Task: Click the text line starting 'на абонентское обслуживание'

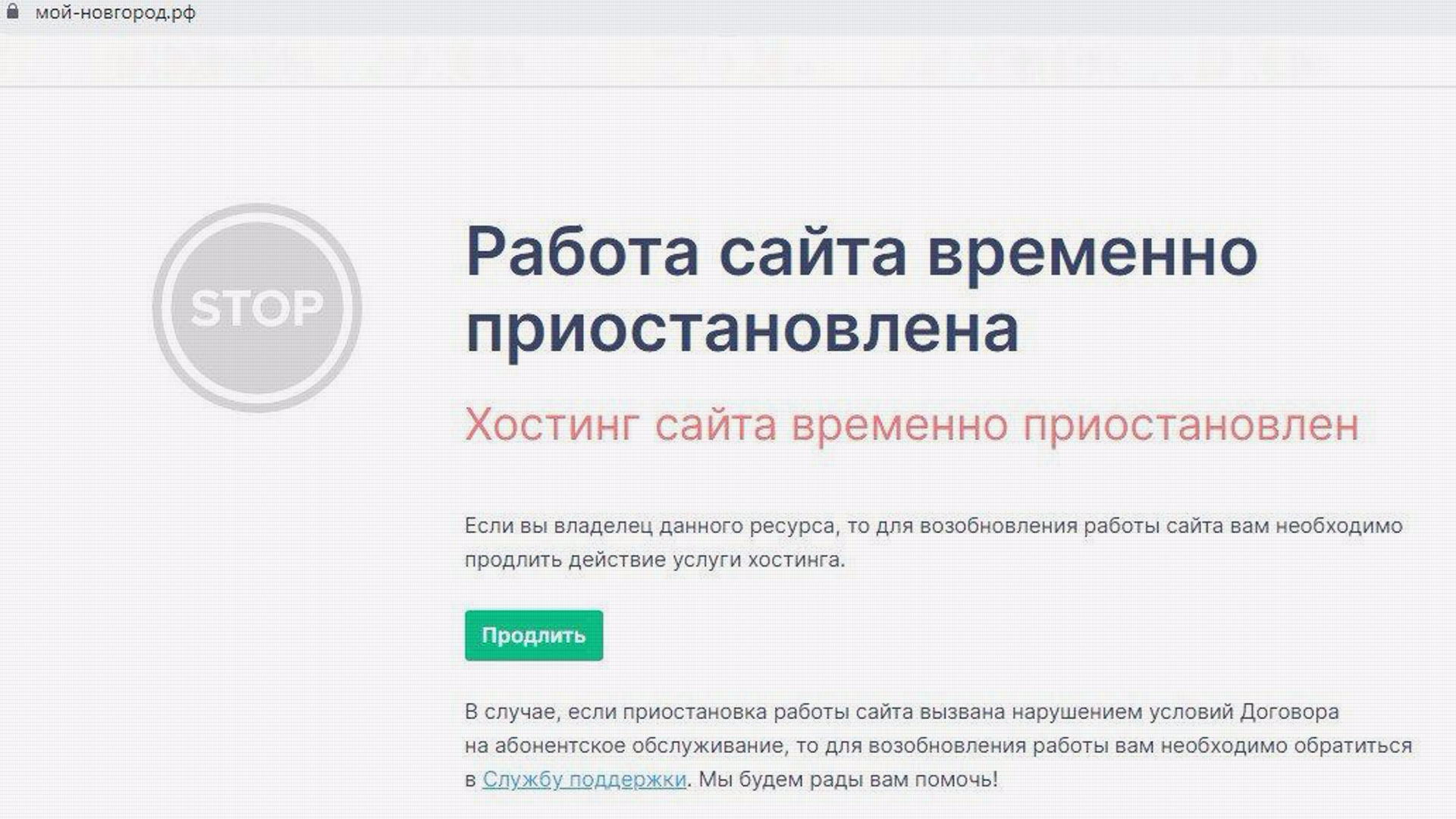Action: [x=937, y=745]
